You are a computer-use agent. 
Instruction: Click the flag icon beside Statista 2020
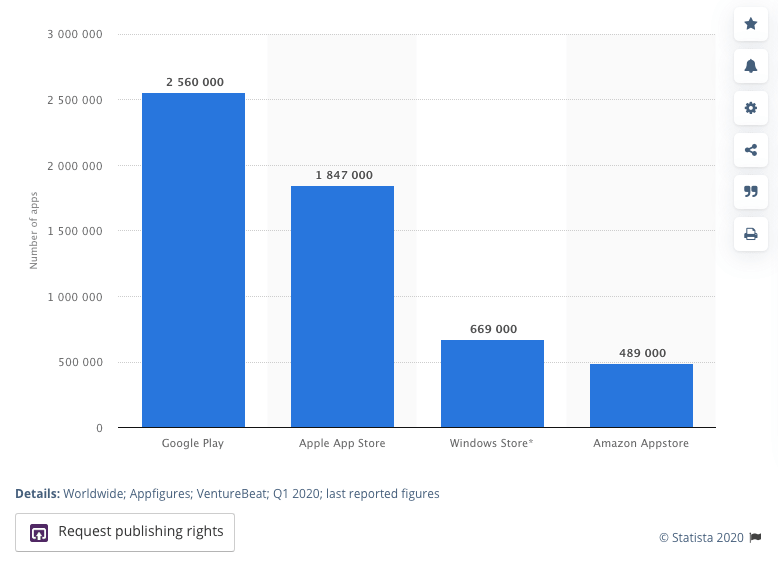[x=755, y=537]
